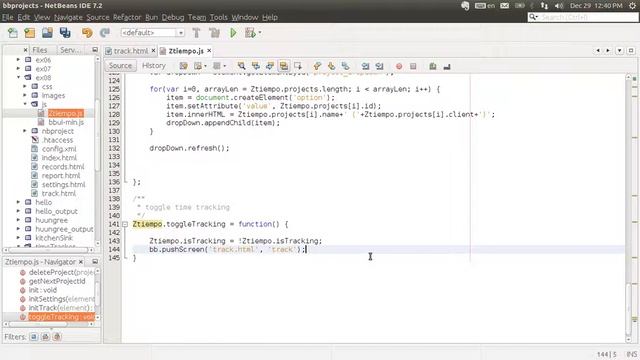Open the Tools menu

tap(218, 17)
